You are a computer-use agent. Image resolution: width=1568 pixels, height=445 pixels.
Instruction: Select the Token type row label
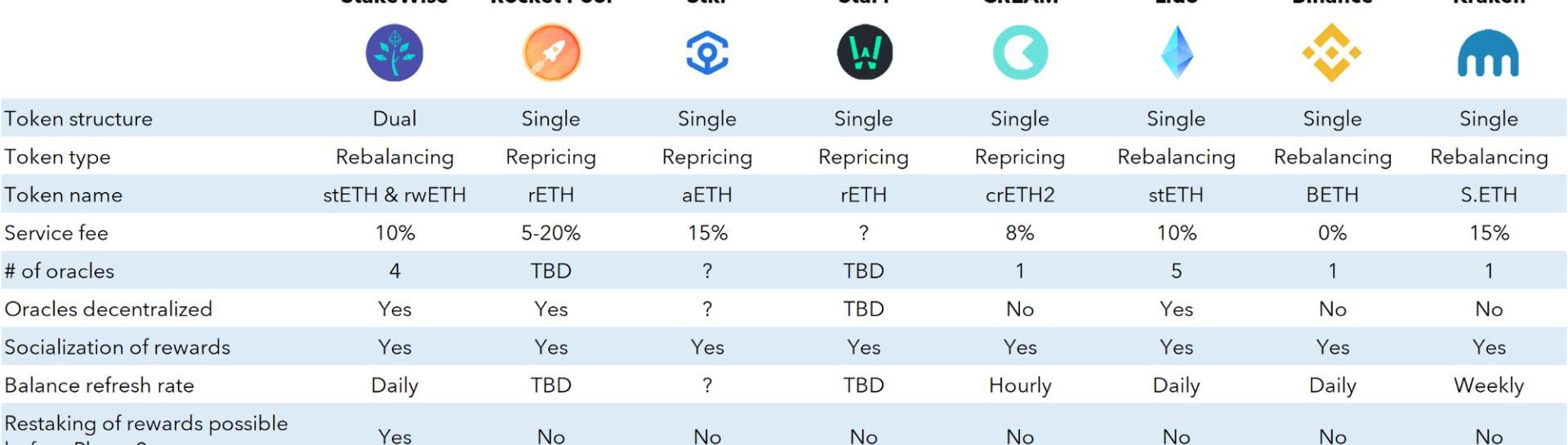pos(57,157)
